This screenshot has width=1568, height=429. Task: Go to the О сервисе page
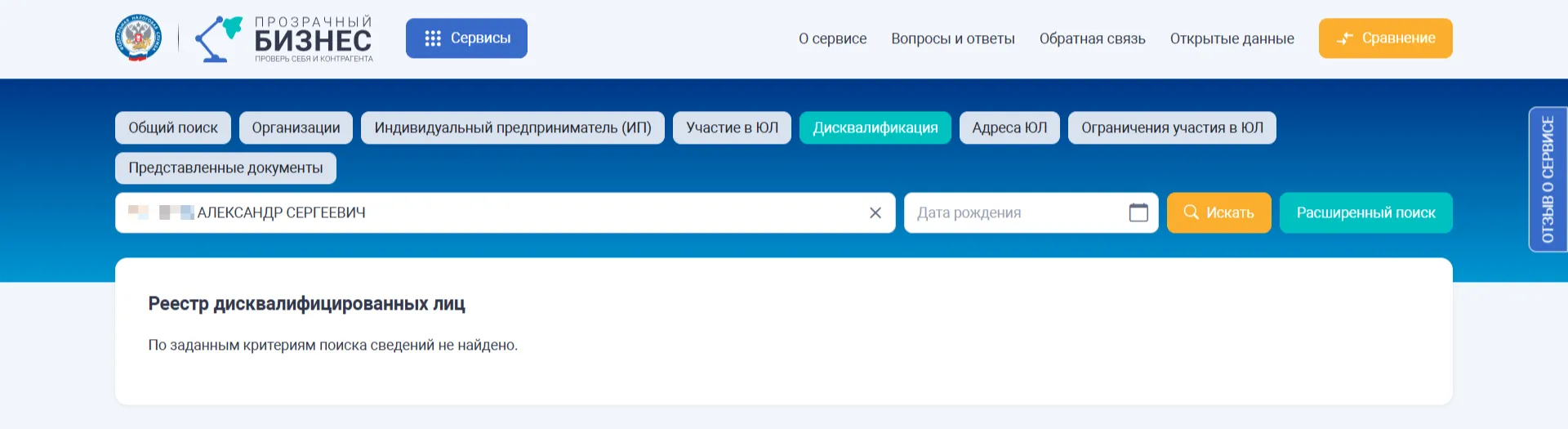[832, 38]
